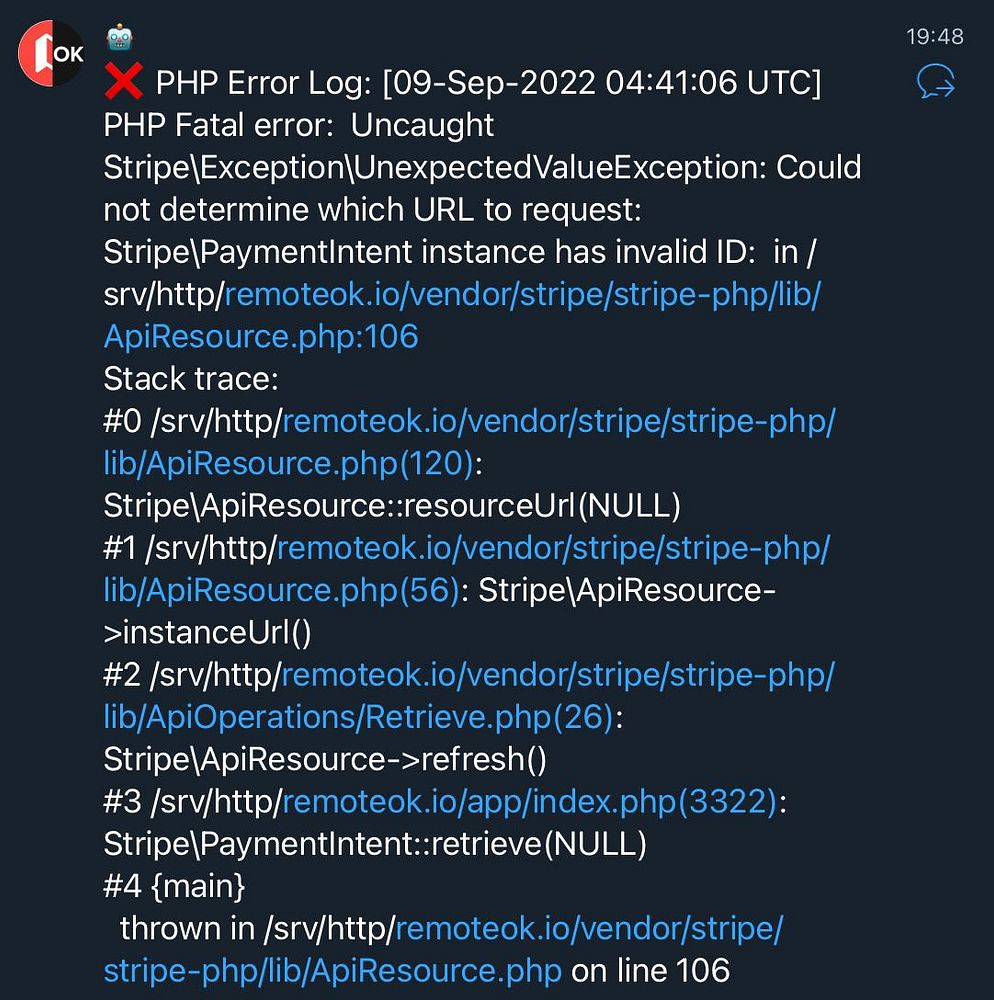Click the 'PHP Error Log' header text
Viewport: 994px width, 1000px height.
[263, 83]
